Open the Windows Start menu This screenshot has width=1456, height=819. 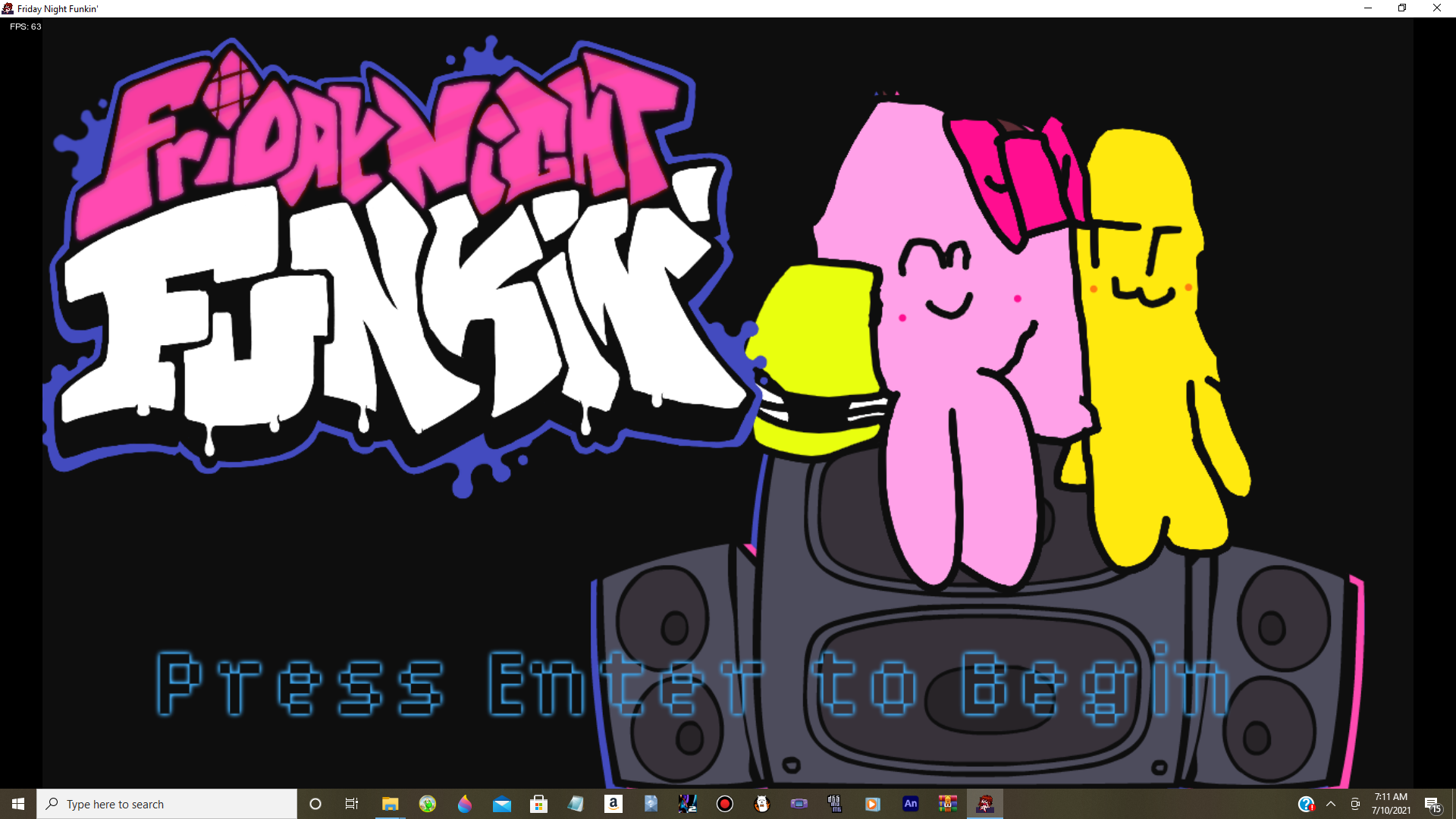18,804
